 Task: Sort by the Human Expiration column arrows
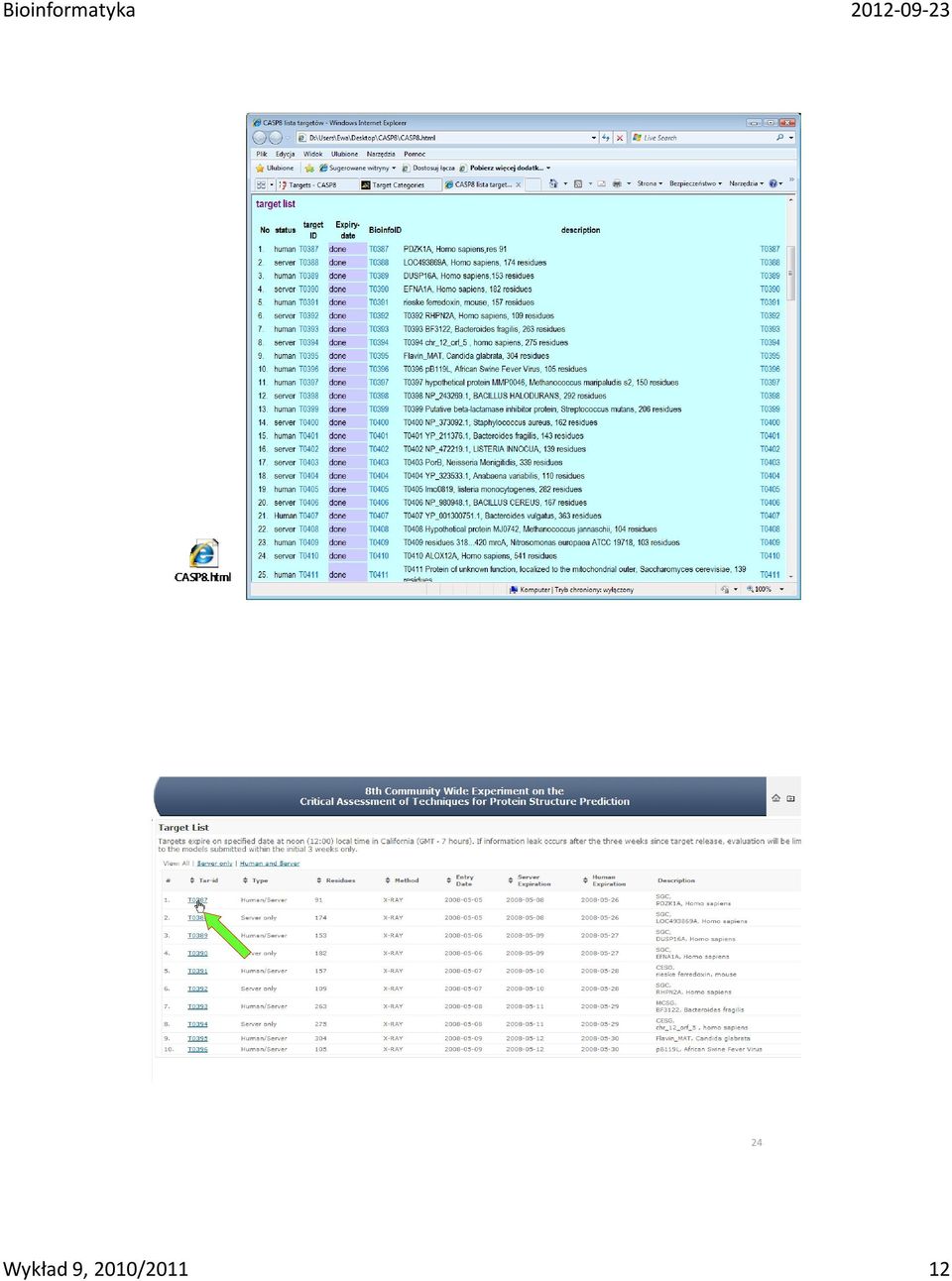point(585,880)
